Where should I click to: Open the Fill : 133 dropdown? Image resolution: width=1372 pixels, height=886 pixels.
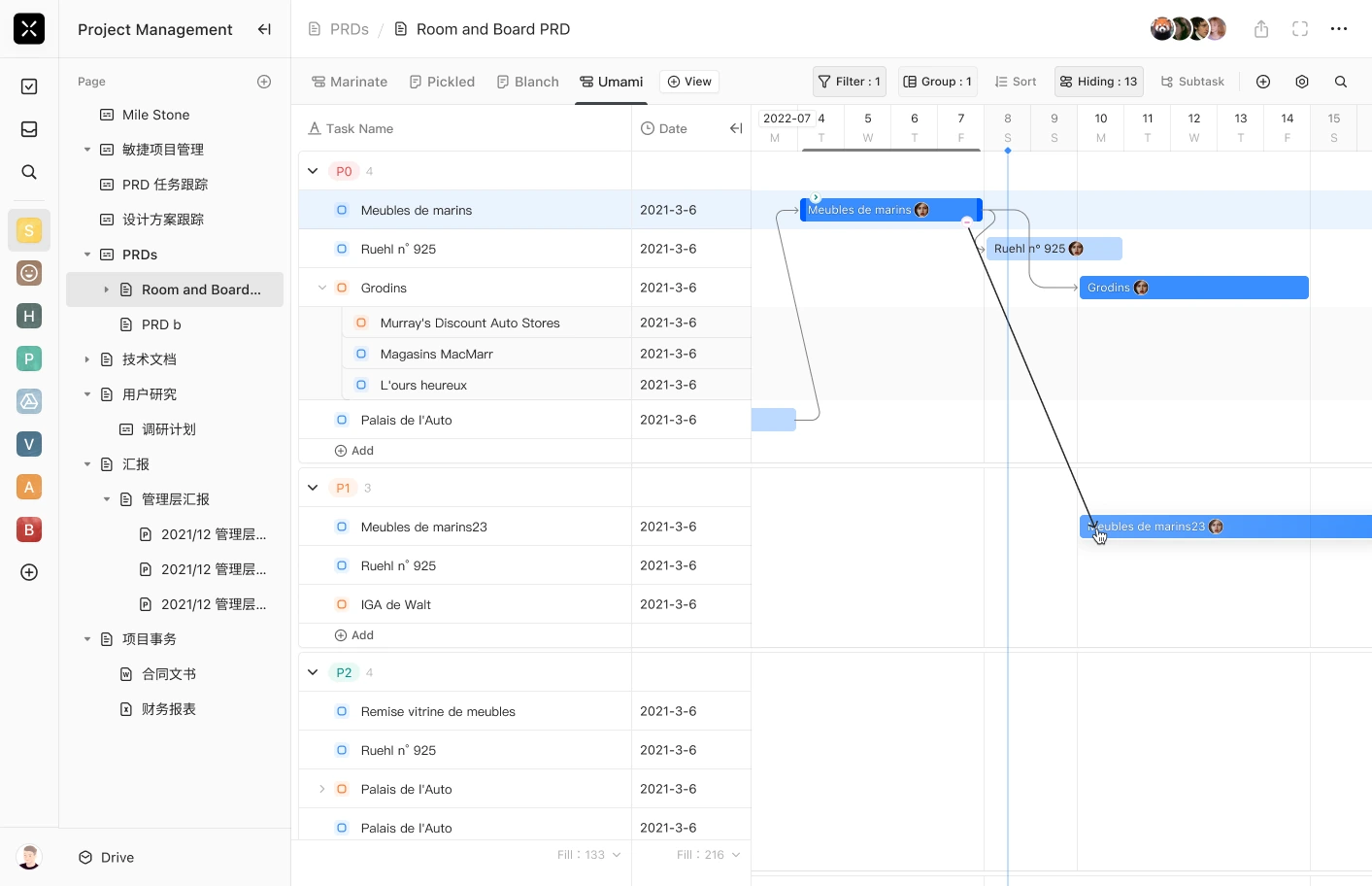tap(589, 855)
